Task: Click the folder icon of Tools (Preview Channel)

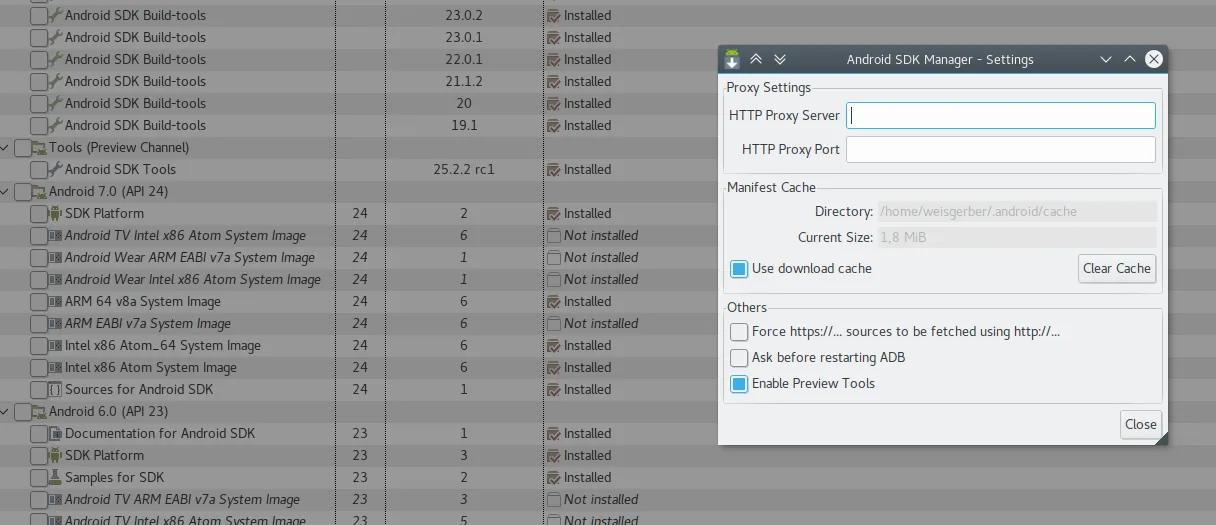Action: coord(39,147)
